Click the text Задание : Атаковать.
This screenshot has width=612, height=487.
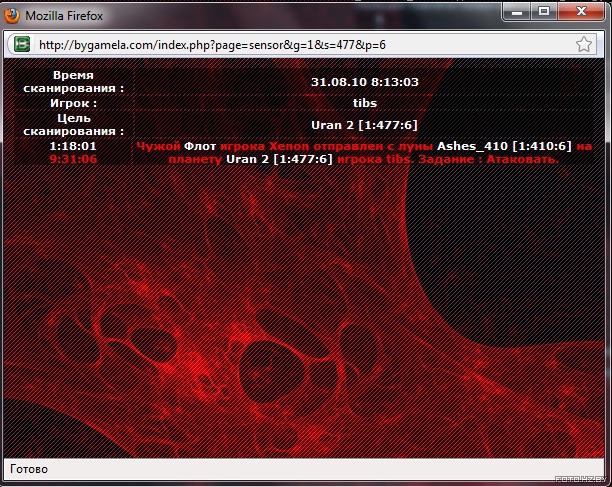pyautogui.click(x=488, y=159)
